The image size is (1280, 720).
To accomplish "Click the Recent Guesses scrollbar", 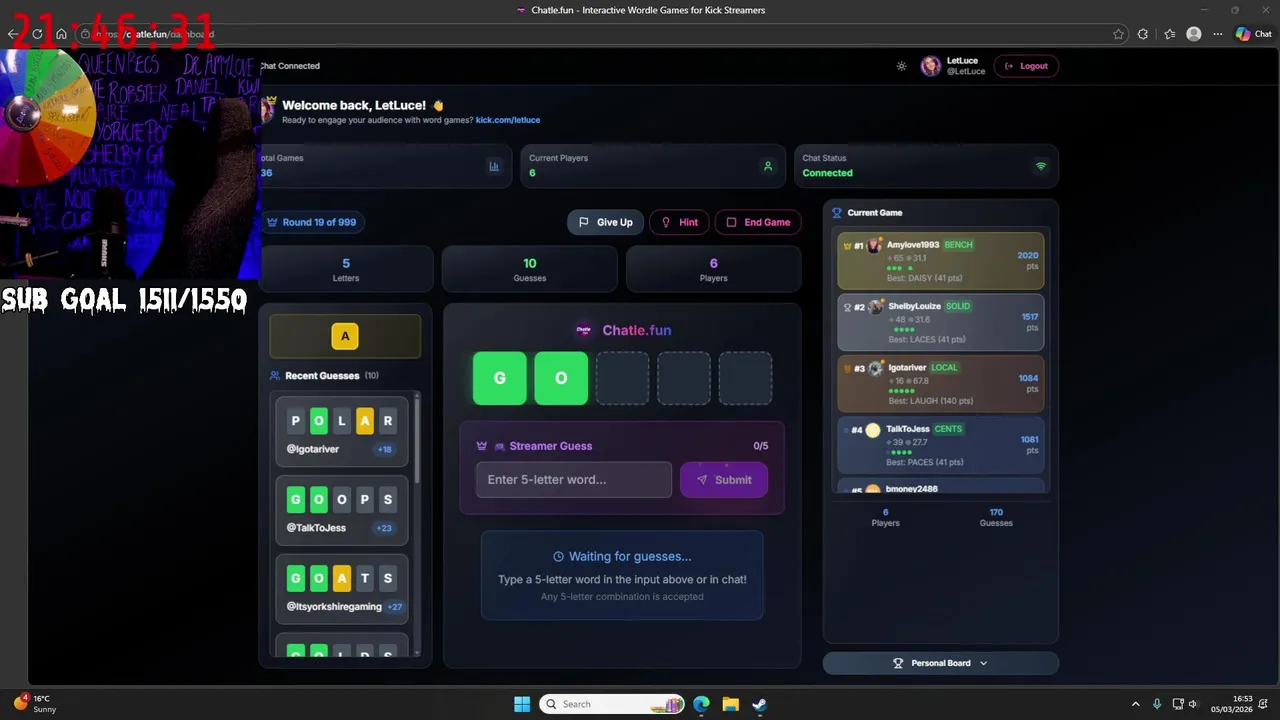I will 417,440.
